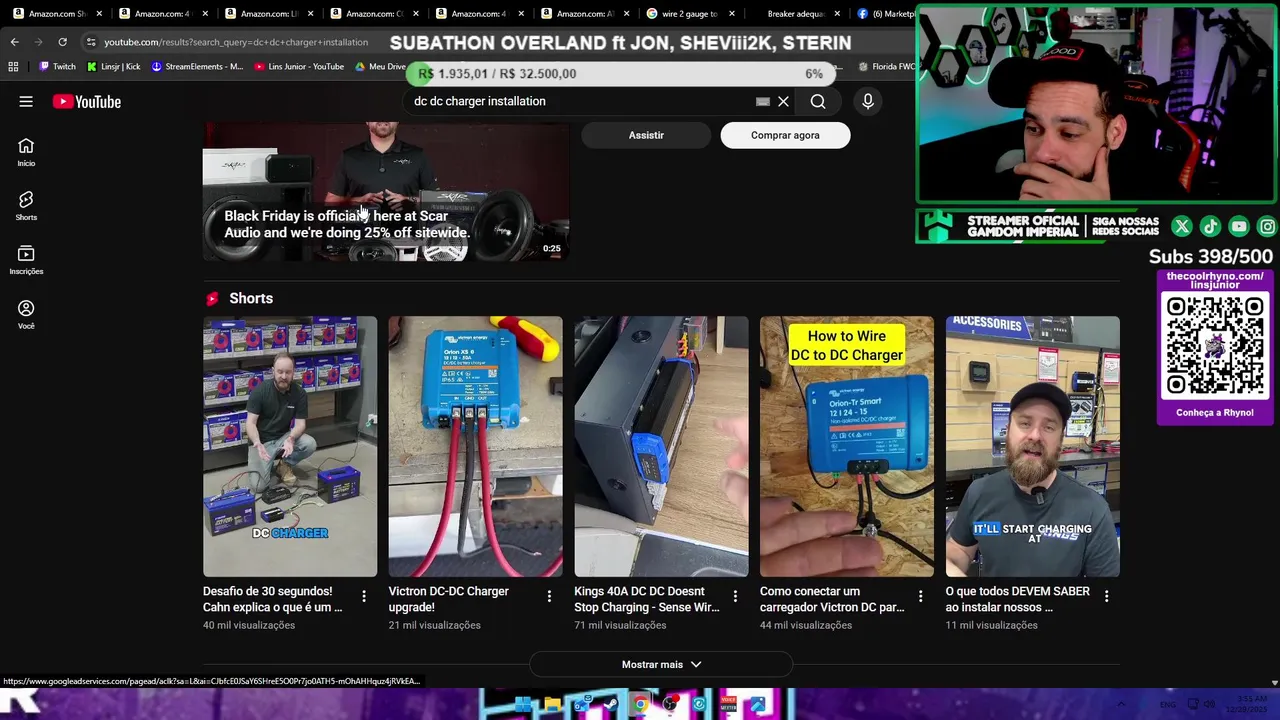Close the wire 2 gauge tab
The width and height of the screenshot is (1280, 720).
[732, 14]
